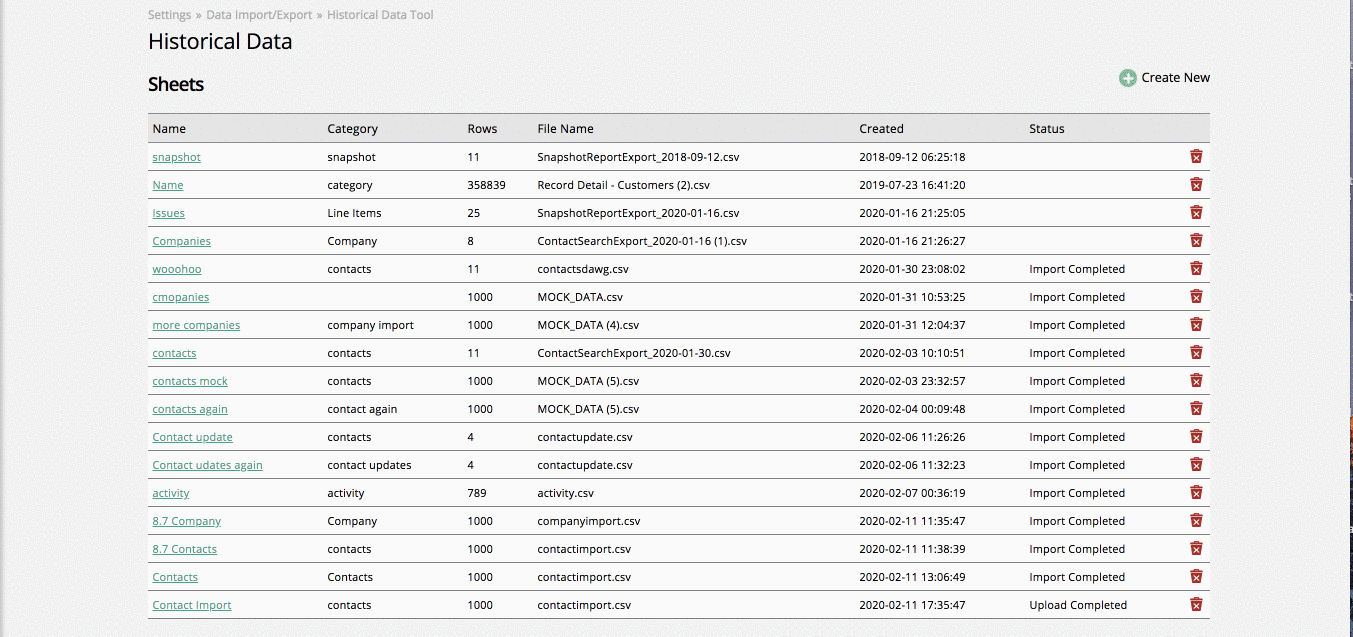Open the Contact update sheet link
The height and width of the screenshot is (637, 1353).
pos(192,437)
